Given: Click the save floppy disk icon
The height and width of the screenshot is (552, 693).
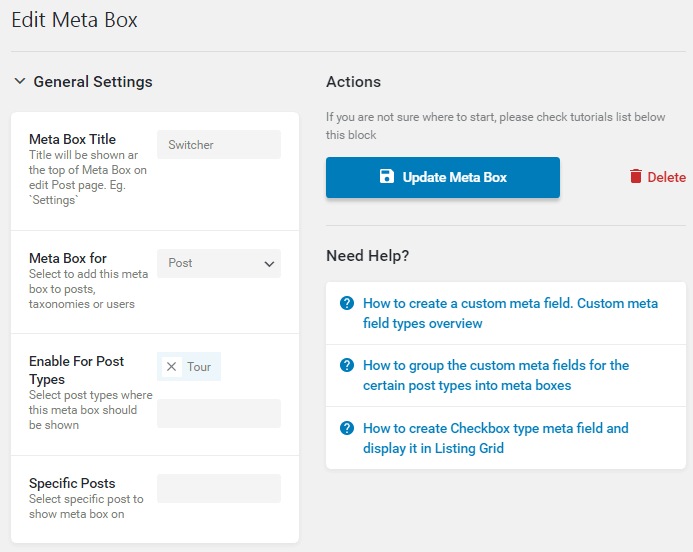Looking at the screenshot, I should 386,176.
